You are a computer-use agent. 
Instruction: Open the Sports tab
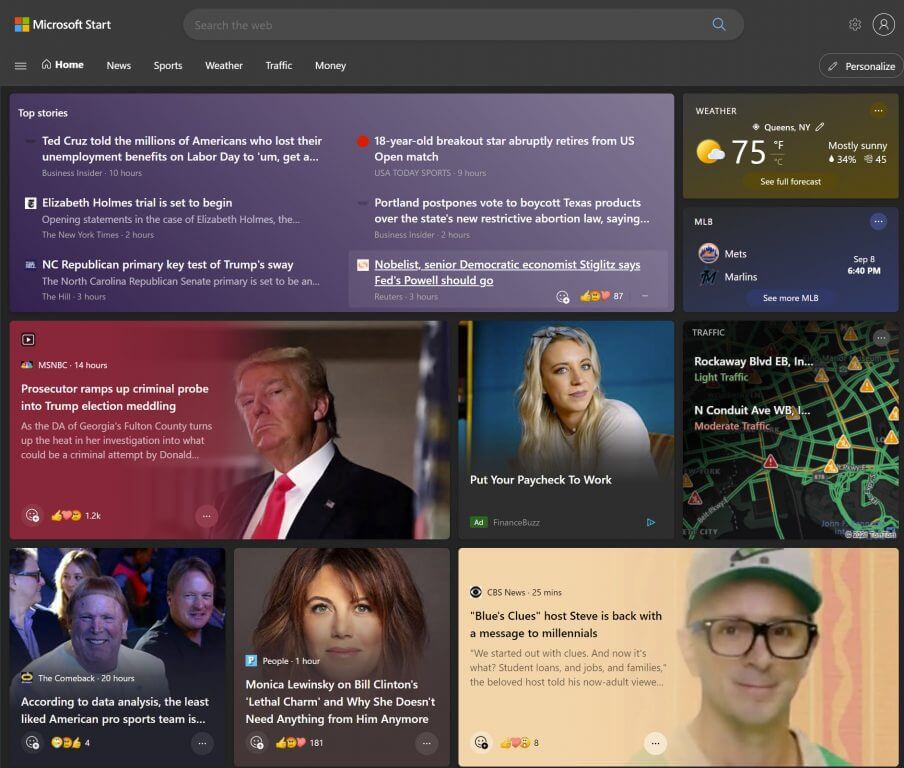tap(168, 66)
